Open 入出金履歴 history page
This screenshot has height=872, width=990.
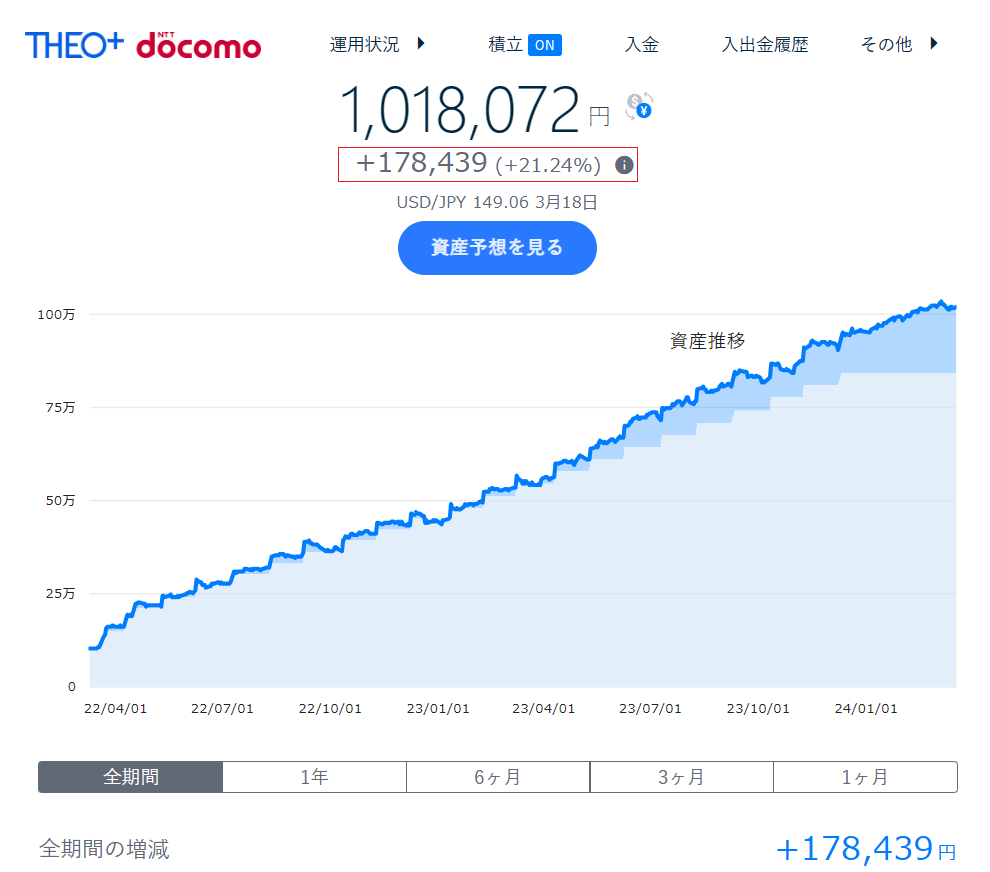click(765, 44)
